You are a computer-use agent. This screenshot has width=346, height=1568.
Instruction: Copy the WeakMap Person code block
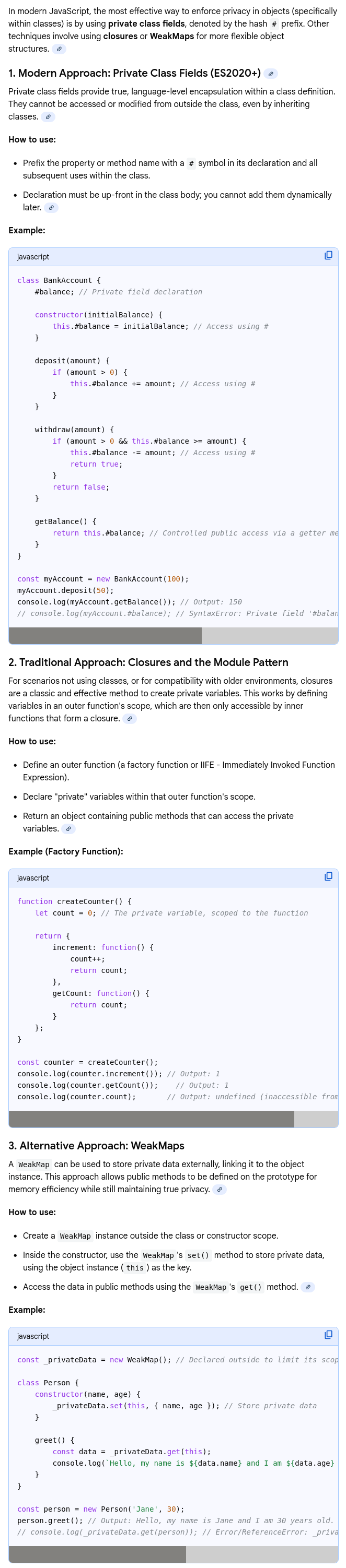click(328, 1335)
